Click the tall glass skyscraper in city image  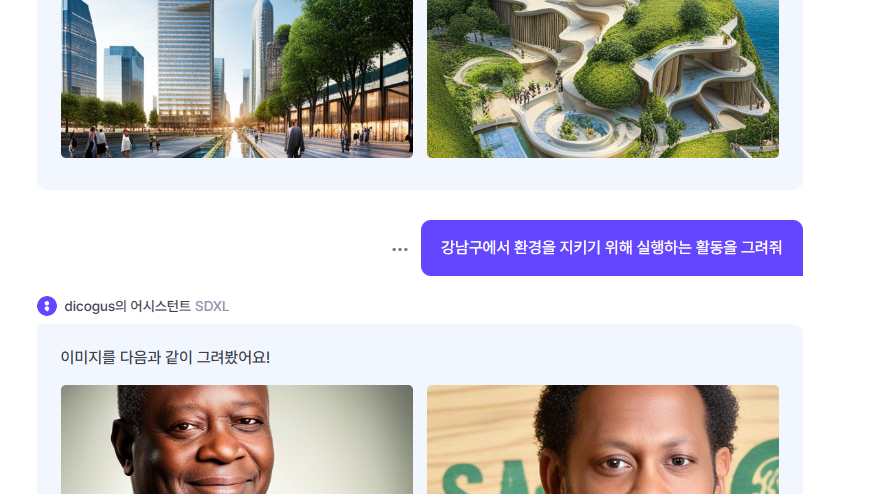click(x=185, y=62)
